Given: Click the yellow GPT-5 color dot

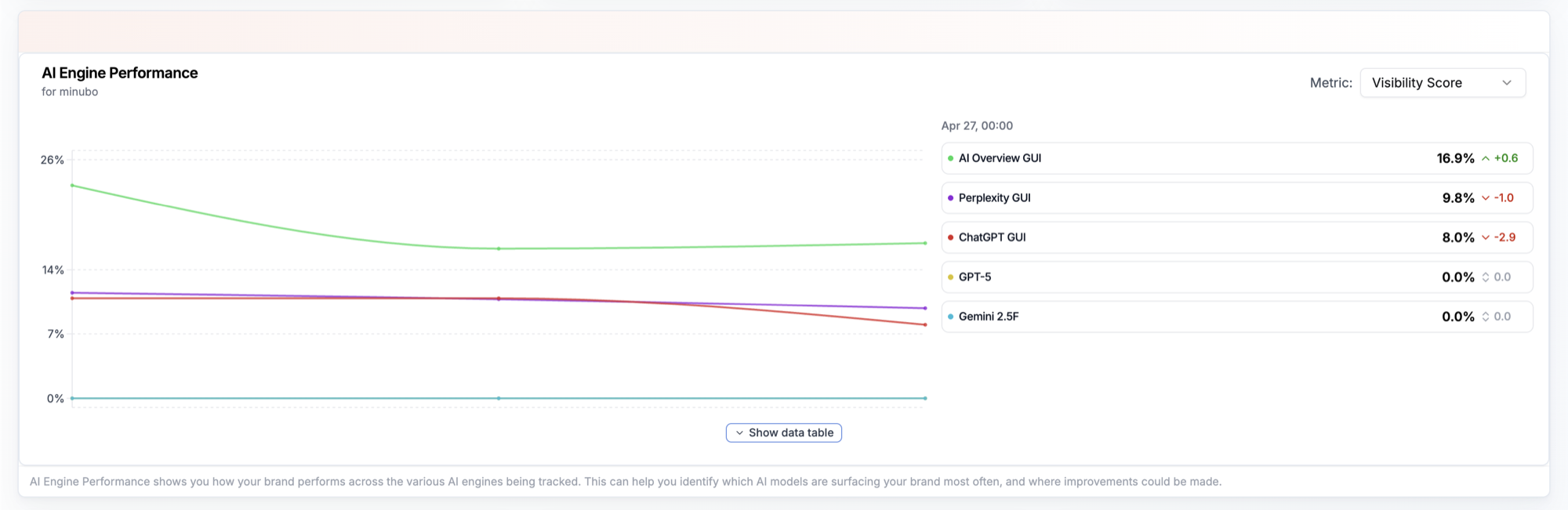Looking at the screenshot, I should click(x=951, y=277).
